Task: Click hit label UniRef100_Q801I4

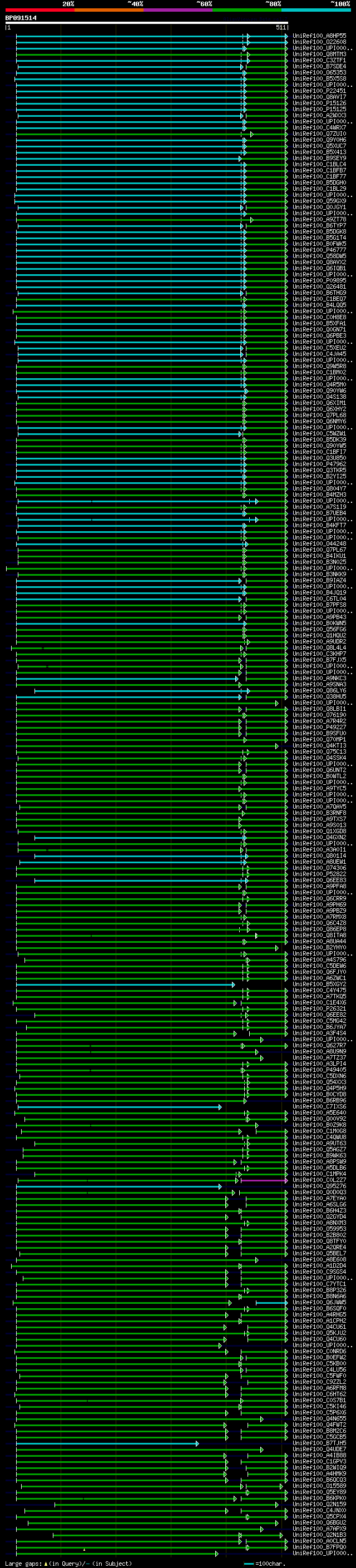Action: click(319, 856)
